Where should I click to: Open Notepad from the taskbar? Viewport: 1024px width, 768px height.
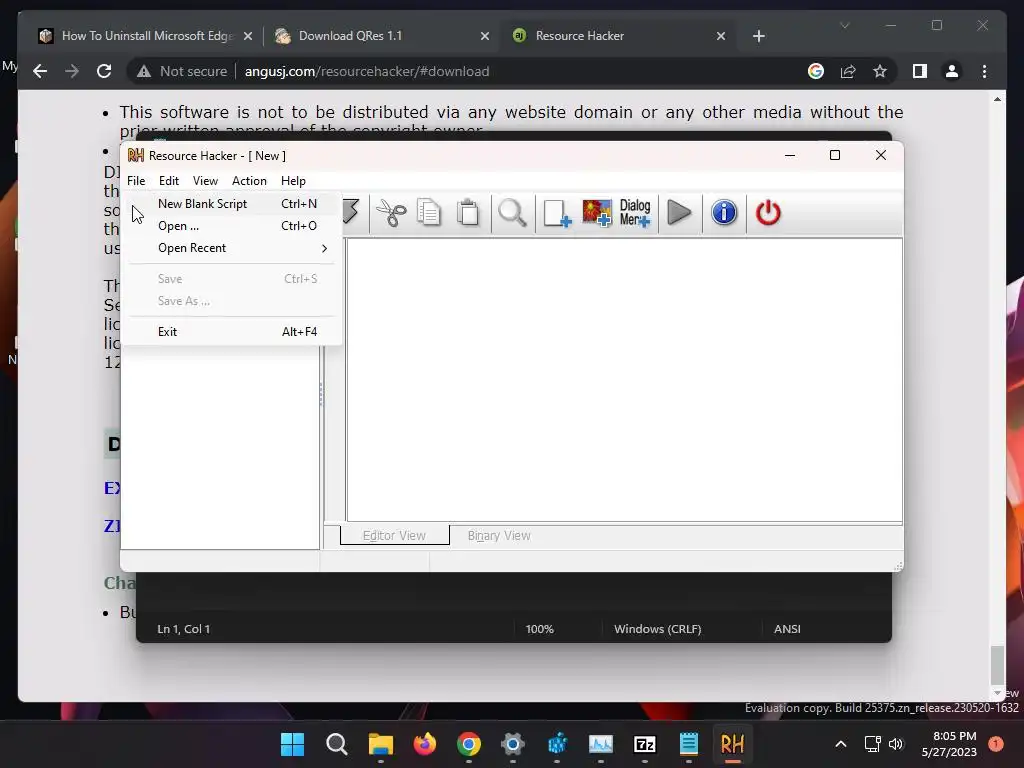pyautogui.click(x=688, y=744)
